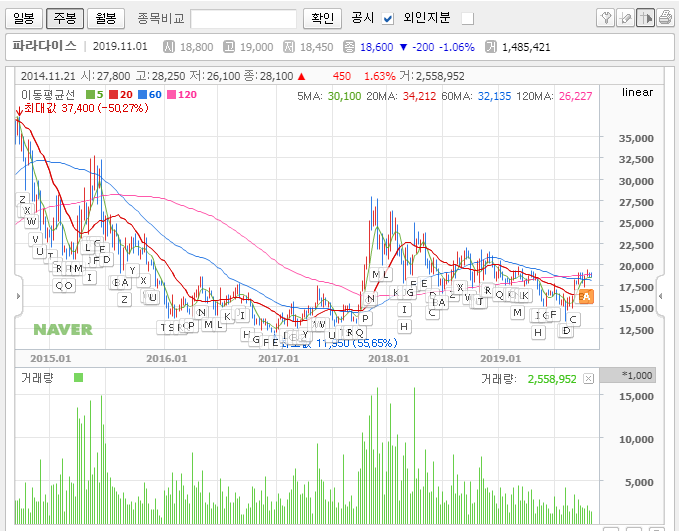Screen dimensions: 679x531
Task: Open disclosure marker H below 2018 peak
Action: pyautogui.click(x=404, y=327)
